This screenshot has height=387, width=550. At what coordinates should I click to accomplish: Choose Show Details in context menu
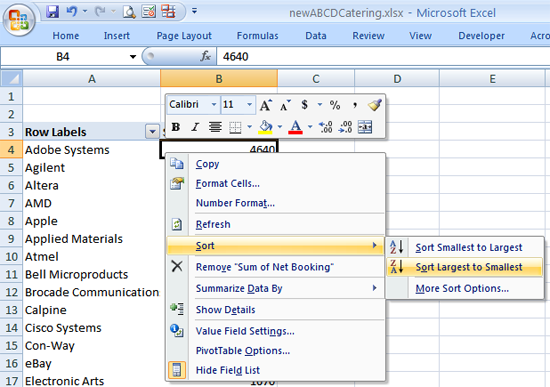point(275,310)
